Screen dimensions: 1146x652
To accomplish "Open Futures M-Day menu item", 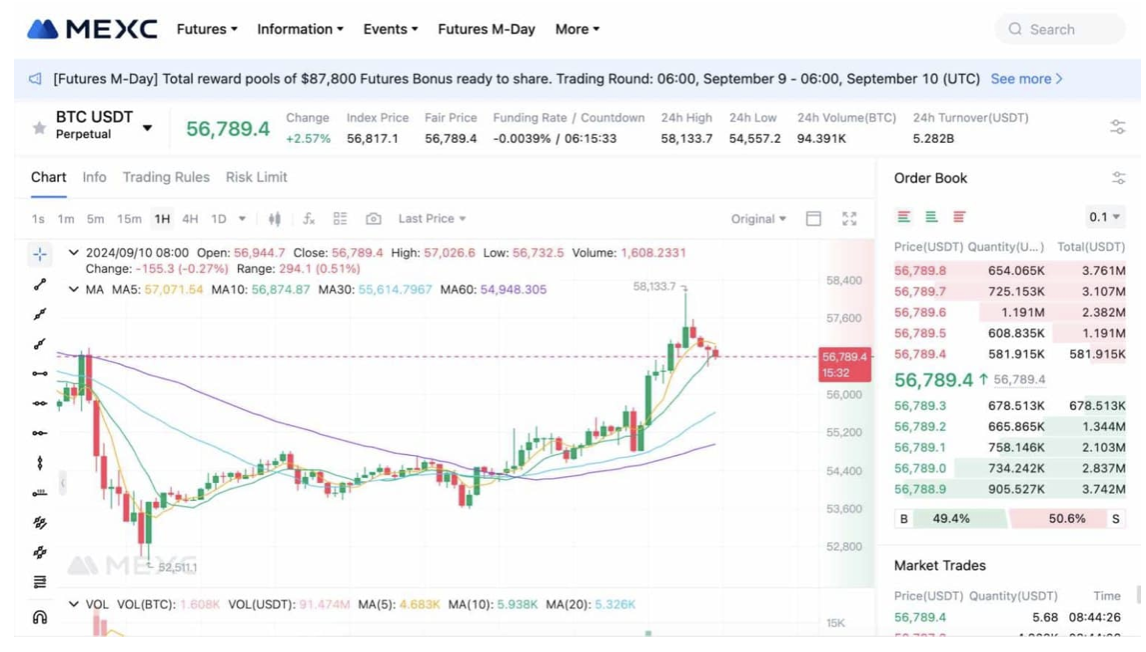I will pyautogui.click(x=486, y=29).
